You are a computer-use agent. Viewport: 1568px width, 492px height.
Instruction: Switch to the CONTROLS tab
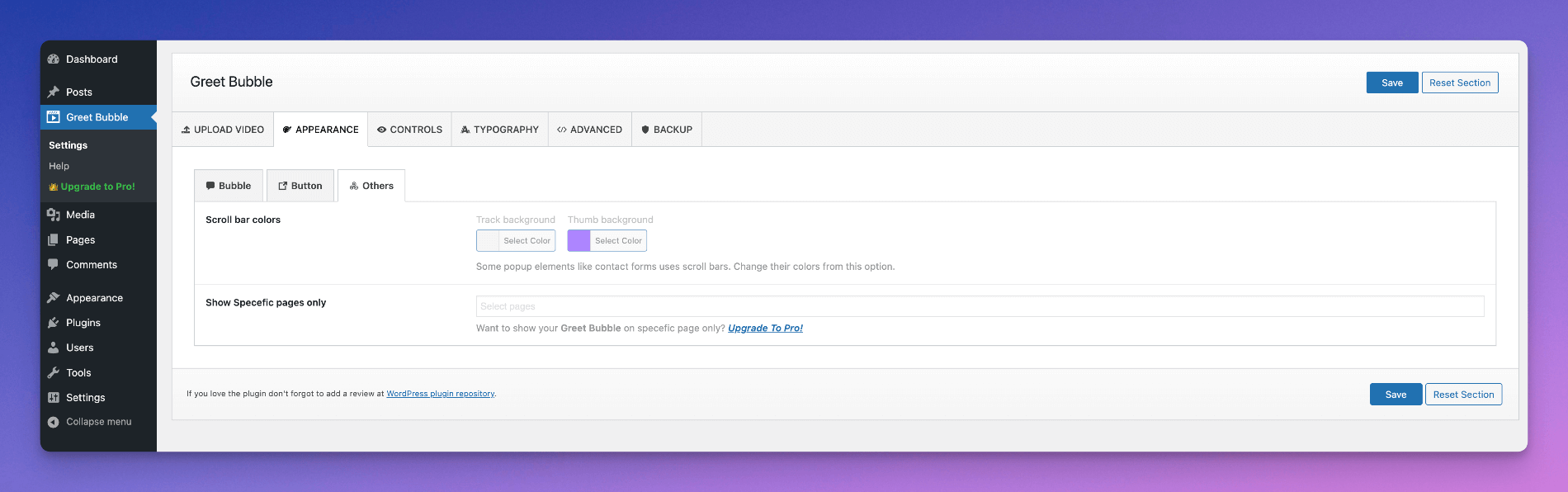tap(410, 130)
